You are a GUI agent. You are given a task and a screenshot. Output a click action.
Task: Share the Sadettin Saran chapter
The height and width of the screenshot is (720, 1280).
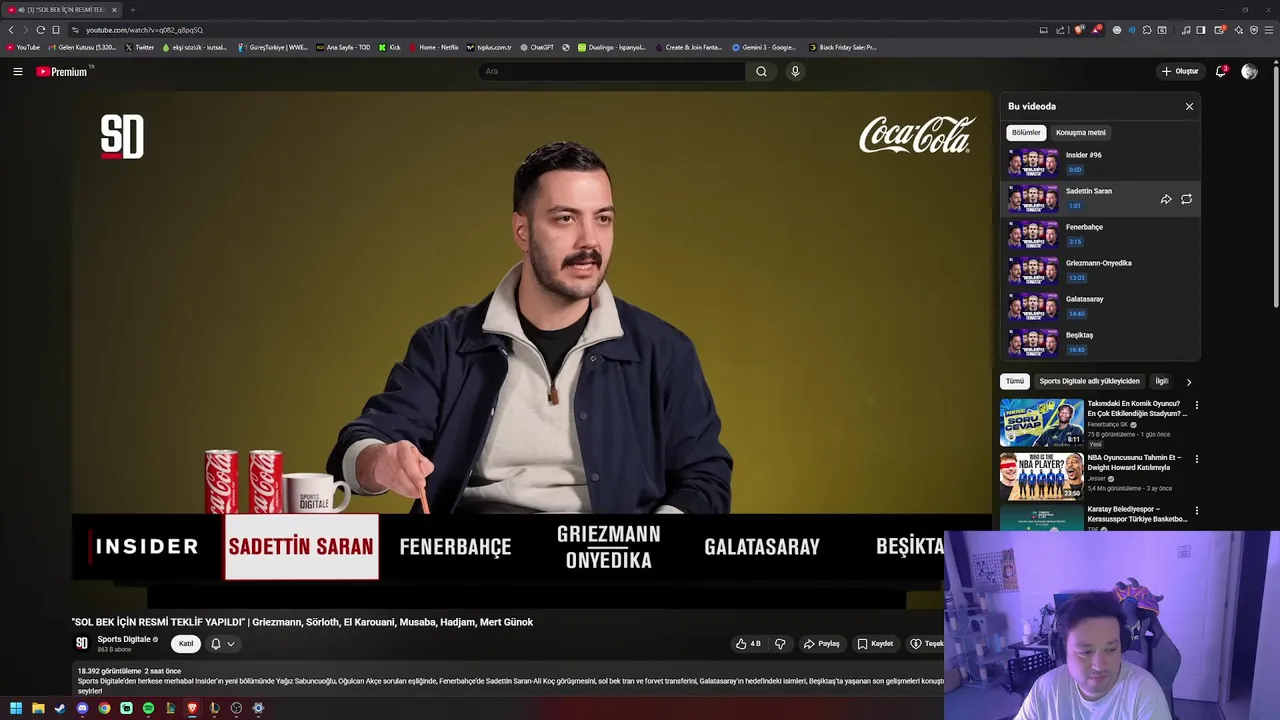pyautogui.click(x=1166, y=199)
